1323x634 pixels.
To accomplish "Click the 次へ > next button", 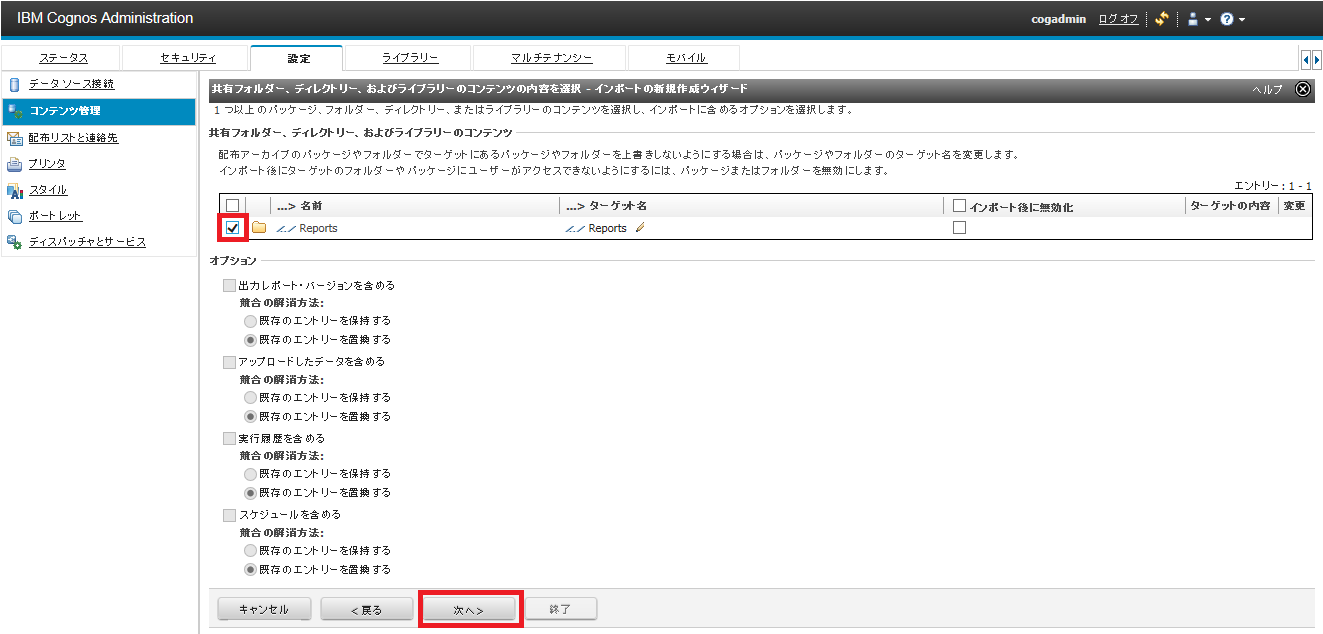I will click(x=469, y=609).
